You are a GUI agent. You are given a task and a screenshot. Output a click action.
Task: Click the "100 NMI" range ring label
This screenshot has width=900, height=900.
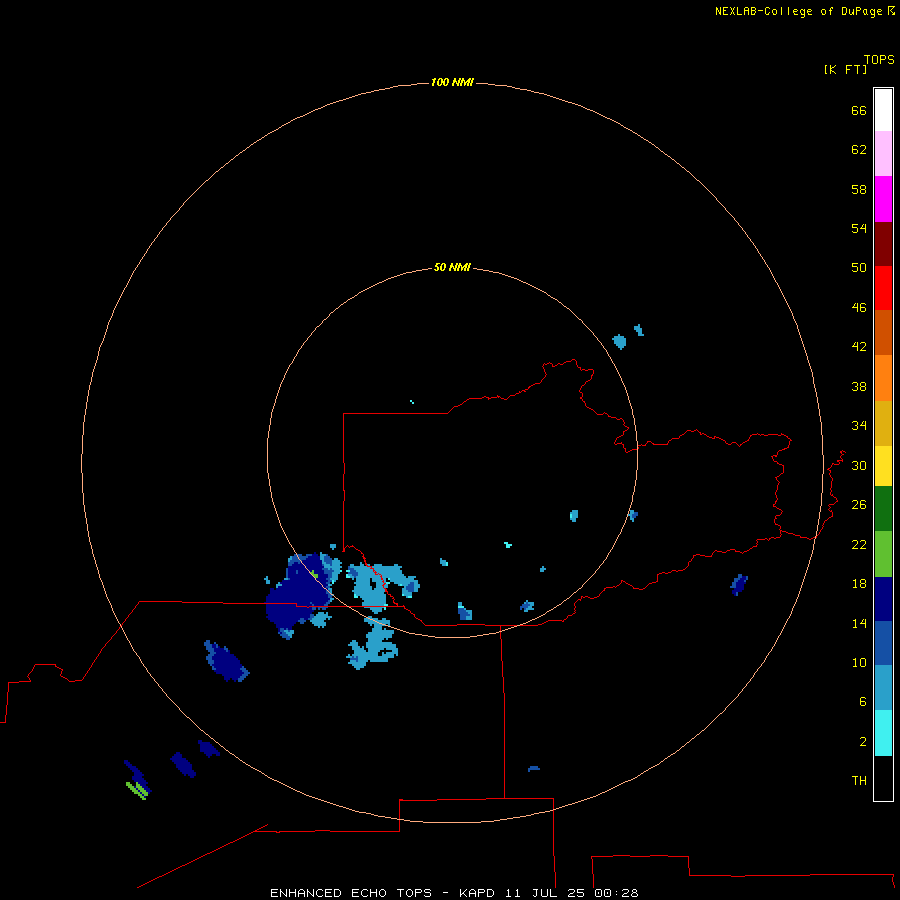point(452,83)
